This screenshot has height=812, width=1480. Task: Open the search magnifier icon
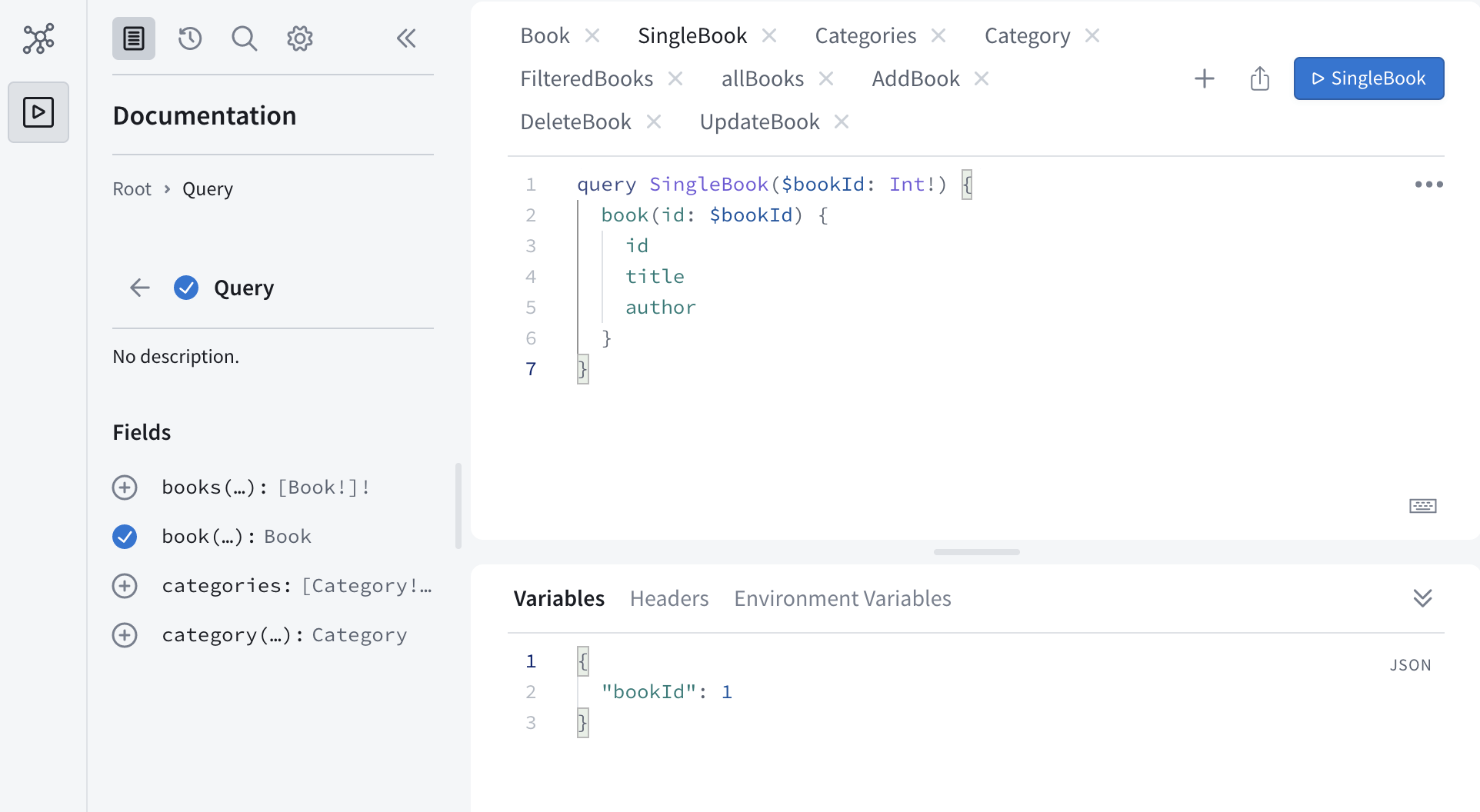[x=245, y=38]
